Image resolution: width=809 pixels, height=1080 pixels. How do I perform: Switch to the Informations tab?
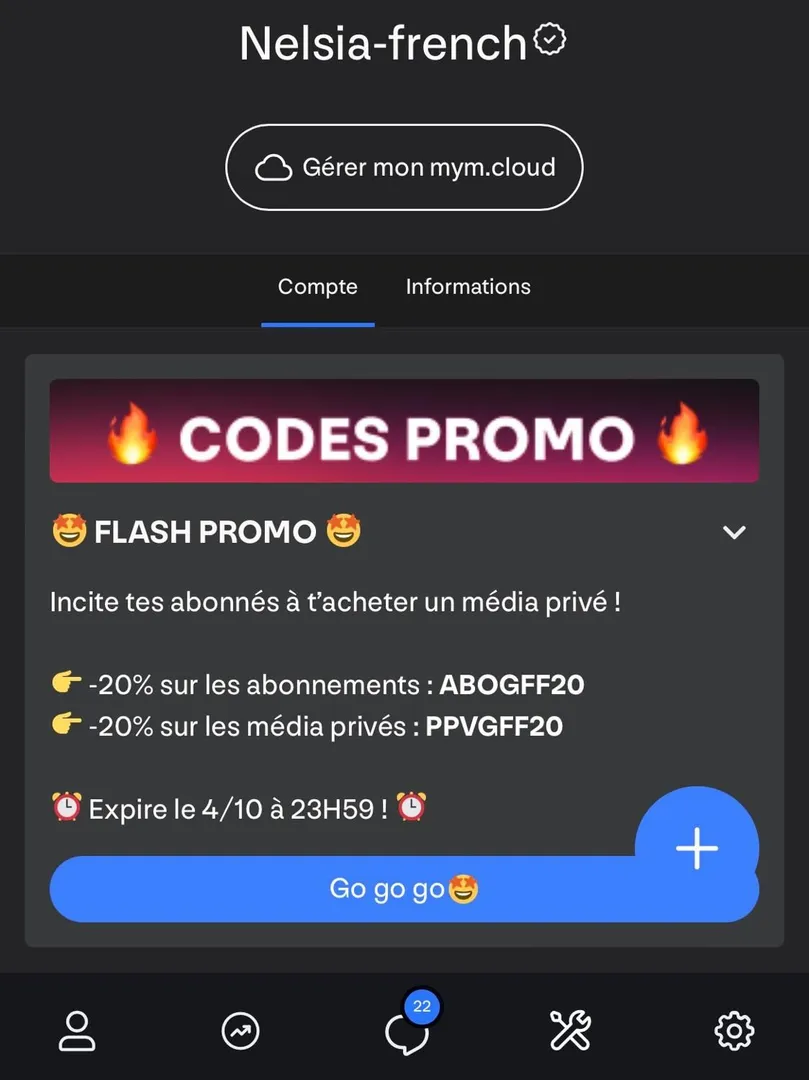pos(468,287)
